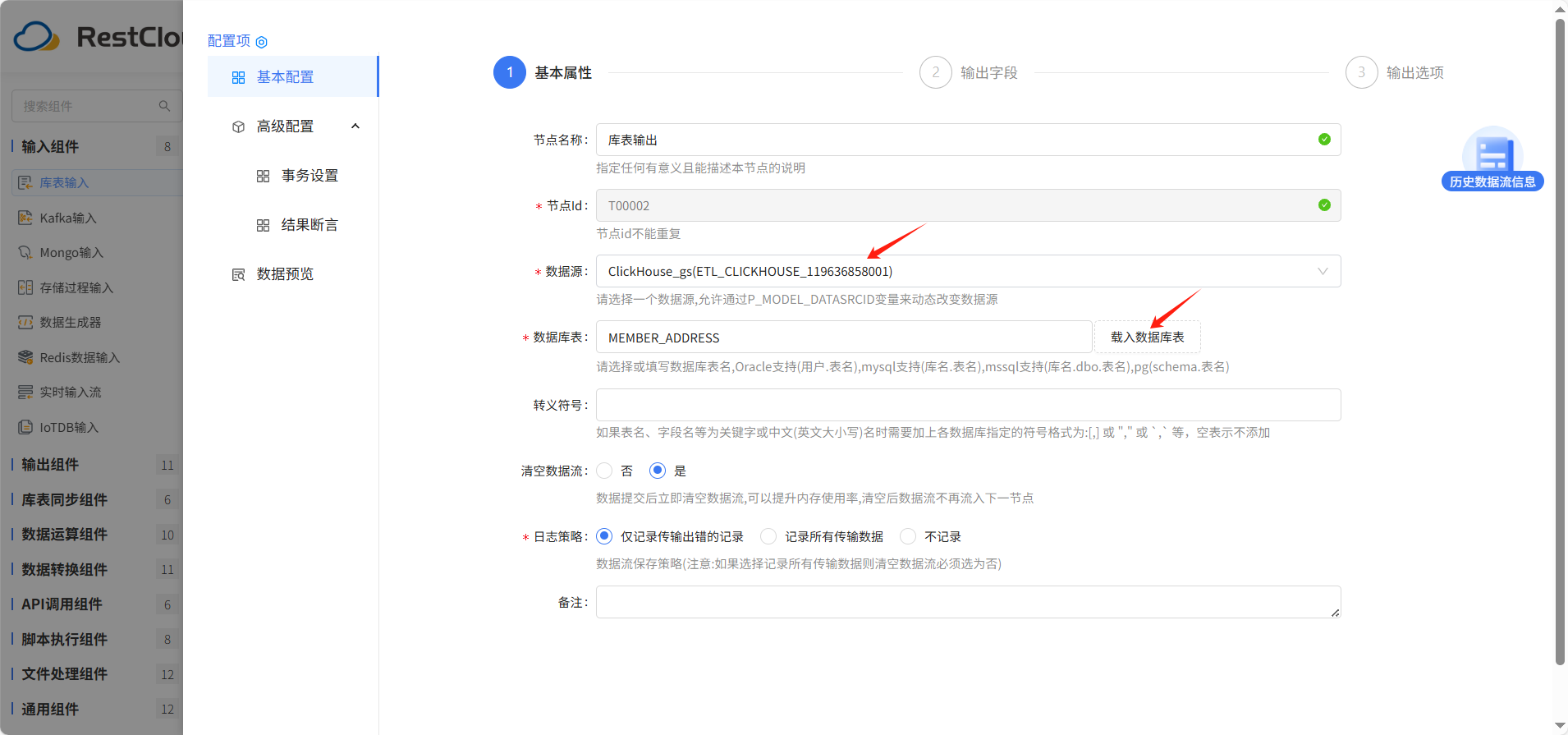
Task: Click the Kafka输入 component icon
Action: click(x=25, y=218)
